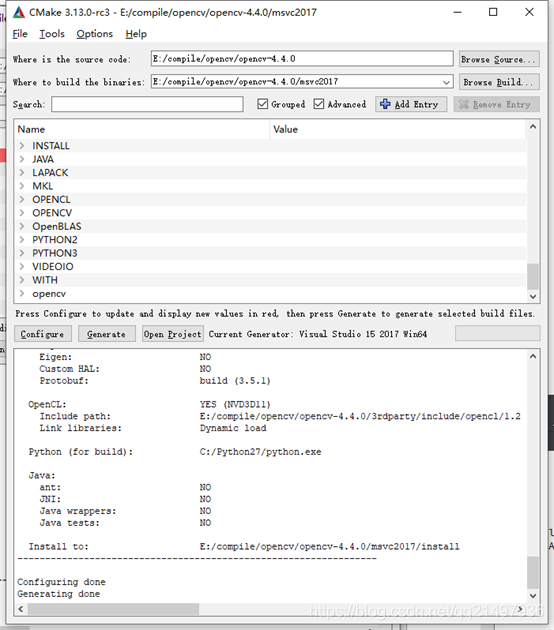Click the output log horizontal scrollbar thumb
The width and height of the screenshot is (554, 630).
click(x=113, y=609)
